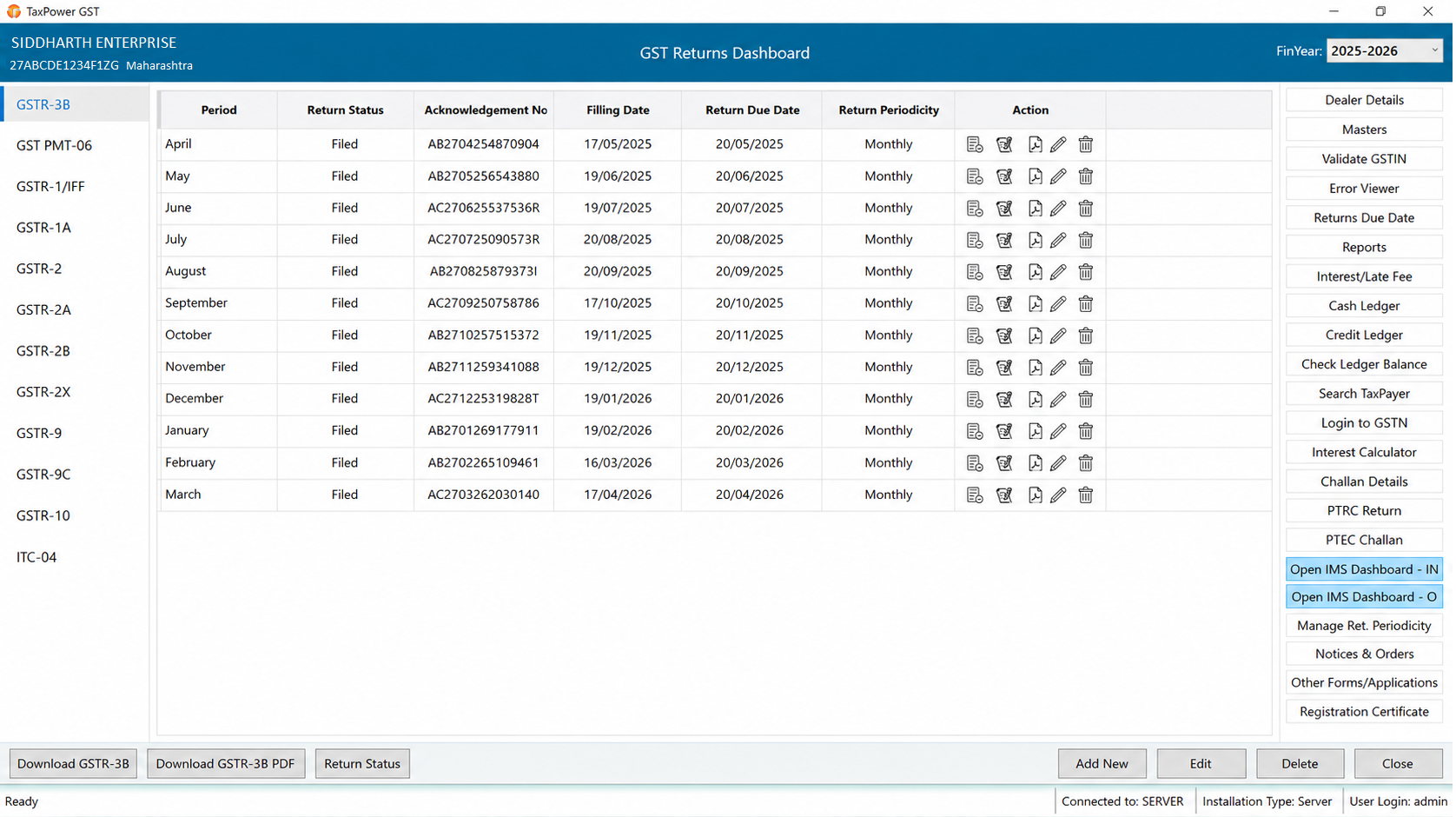Click the PDF icon in the April row
The height and width of the screenshot is (817, 1456).
tap(1035, 144)
